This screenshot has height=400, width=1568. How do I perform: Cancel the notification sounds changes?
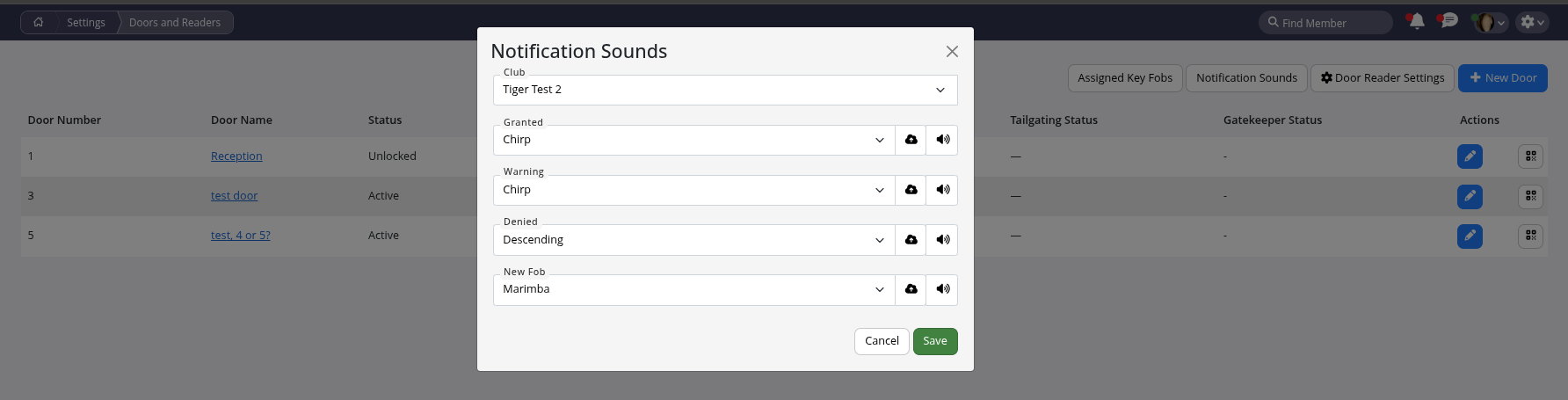(x=882, y=341)
